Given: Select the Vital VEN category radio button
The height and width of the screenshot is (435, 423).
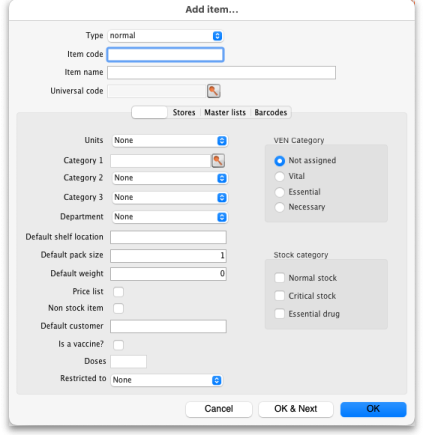Looking at the screenshot, I should click(279, 176).
